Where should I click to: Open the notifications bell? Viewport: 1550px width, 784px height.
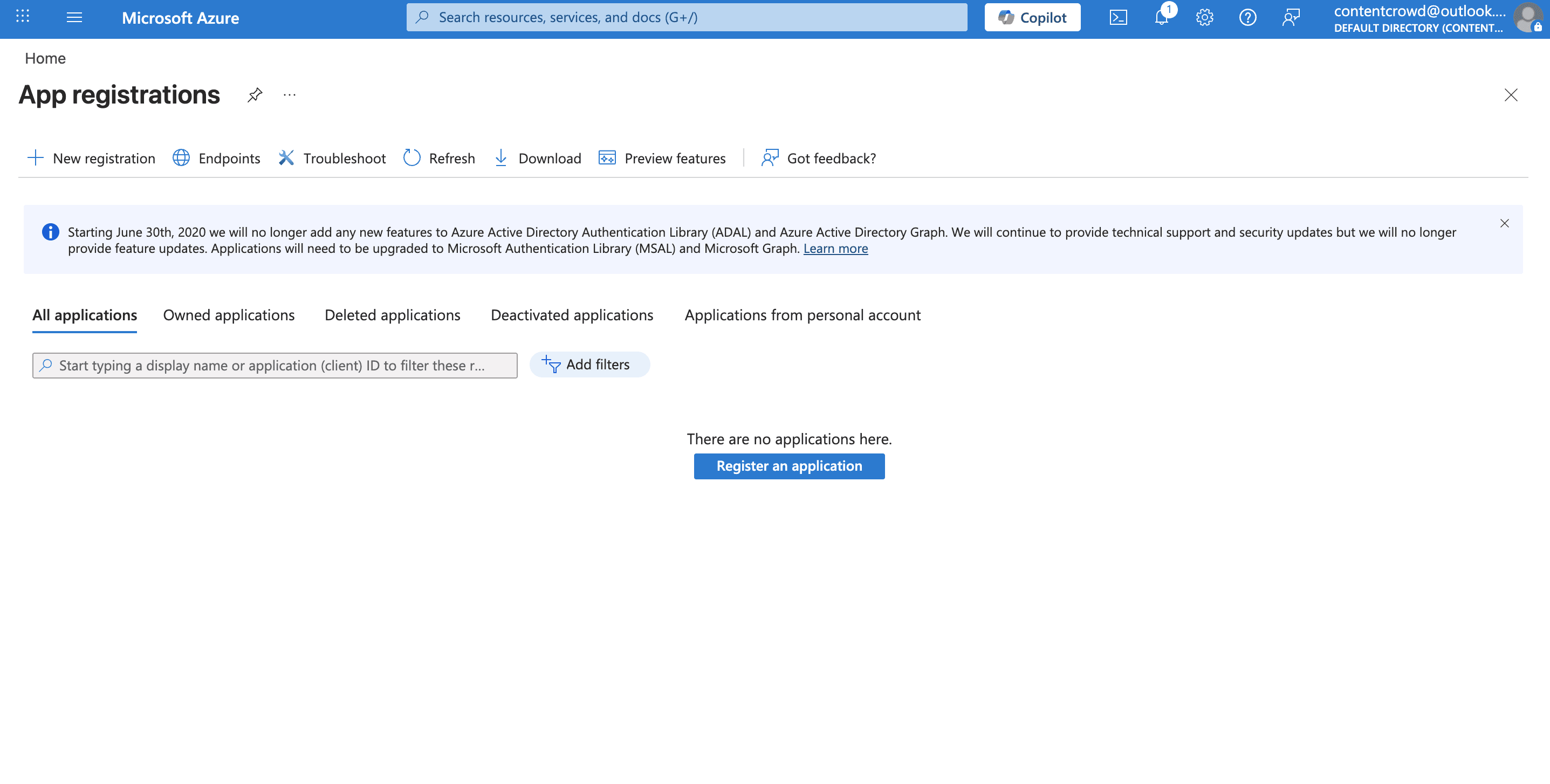(1161, 17)
